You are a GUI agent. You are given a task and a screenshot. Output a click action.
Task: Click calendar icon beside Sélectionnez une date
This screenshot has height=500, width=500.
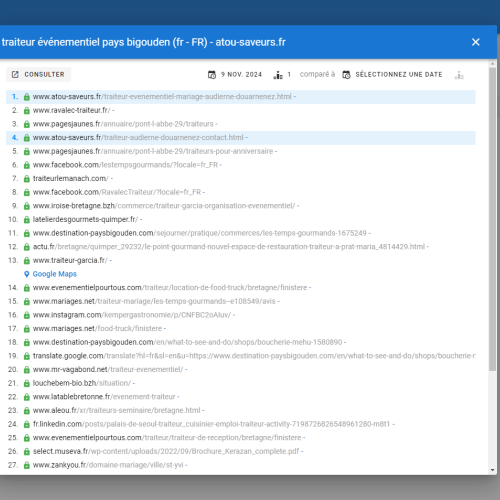[x=346, y=75]
